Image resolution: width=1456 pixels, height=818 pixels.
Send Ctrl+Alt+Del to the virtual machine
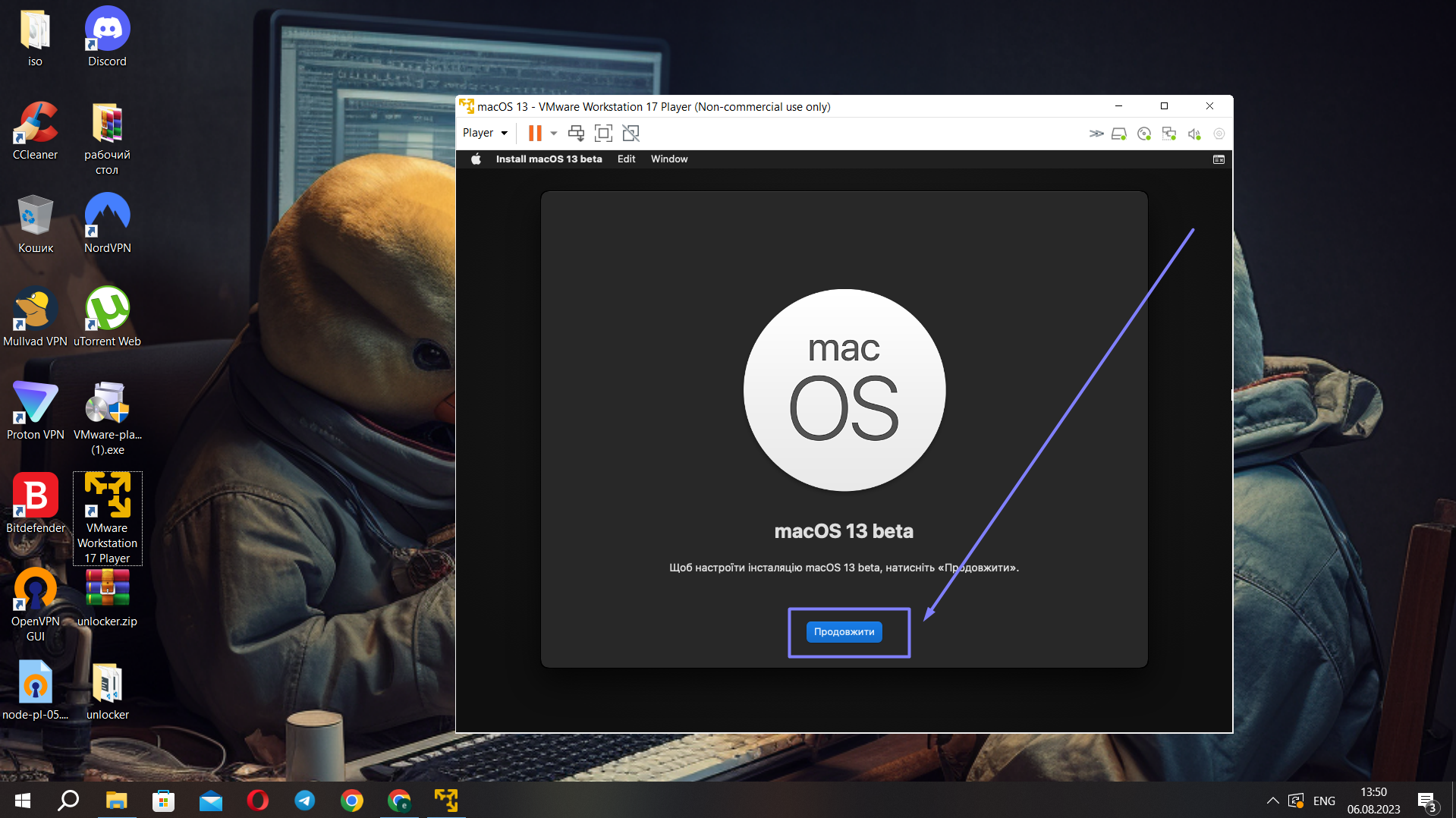coord(577,134)
